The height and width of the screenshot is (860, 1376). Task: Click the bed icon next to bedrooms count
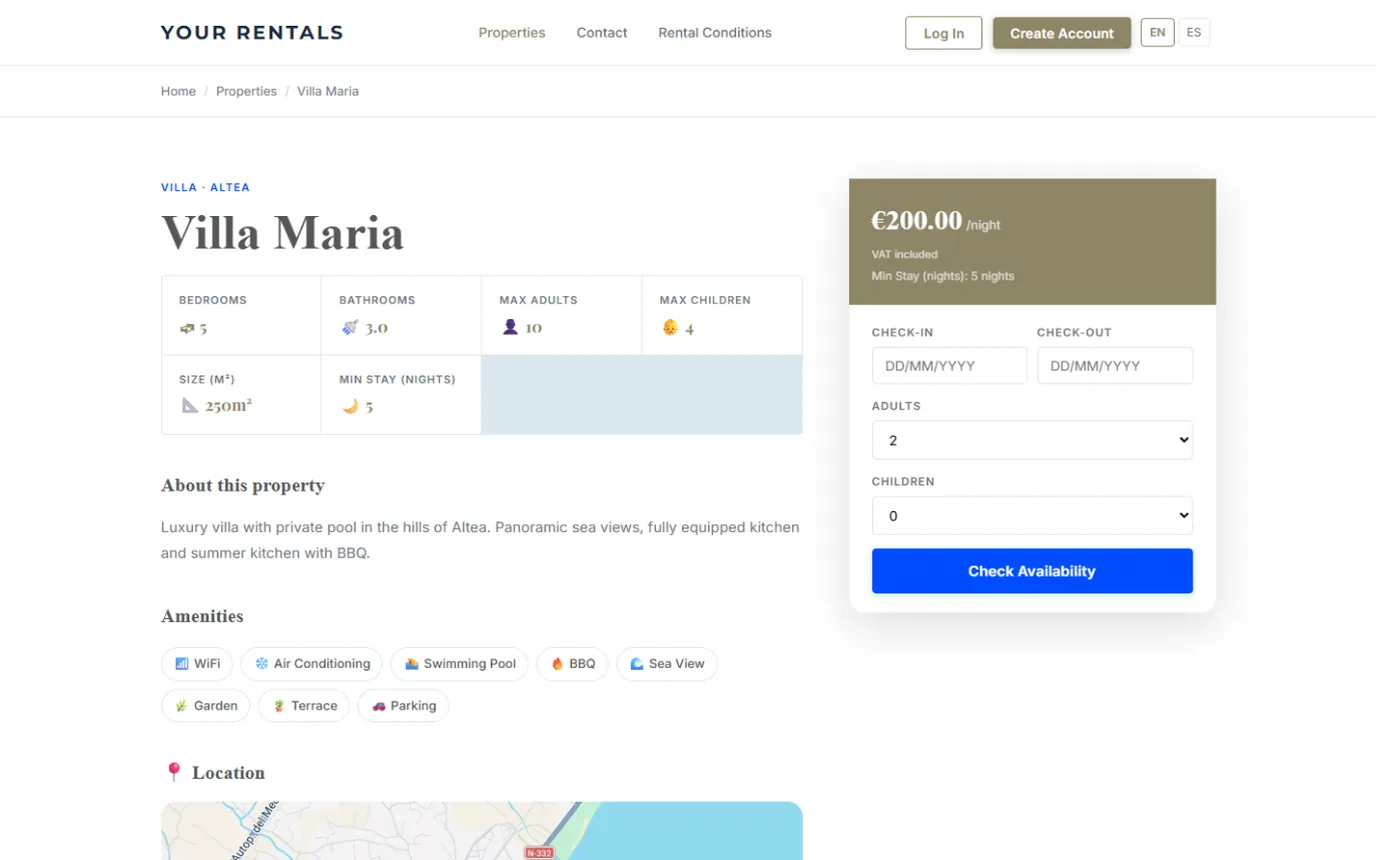186,328
